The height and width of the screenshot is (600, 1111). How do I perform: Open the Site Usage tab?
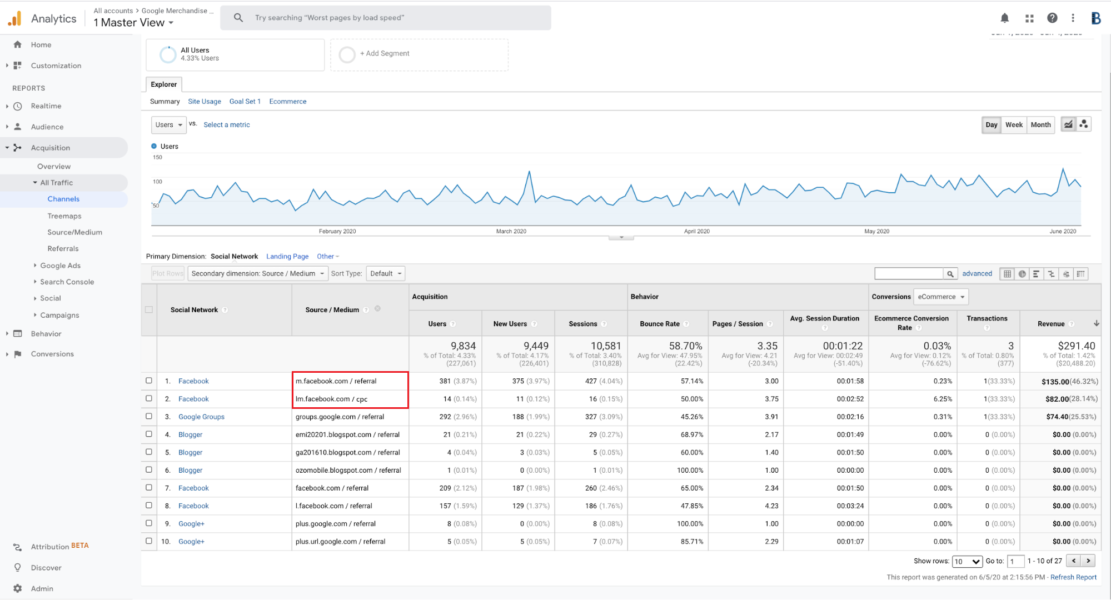204,101
